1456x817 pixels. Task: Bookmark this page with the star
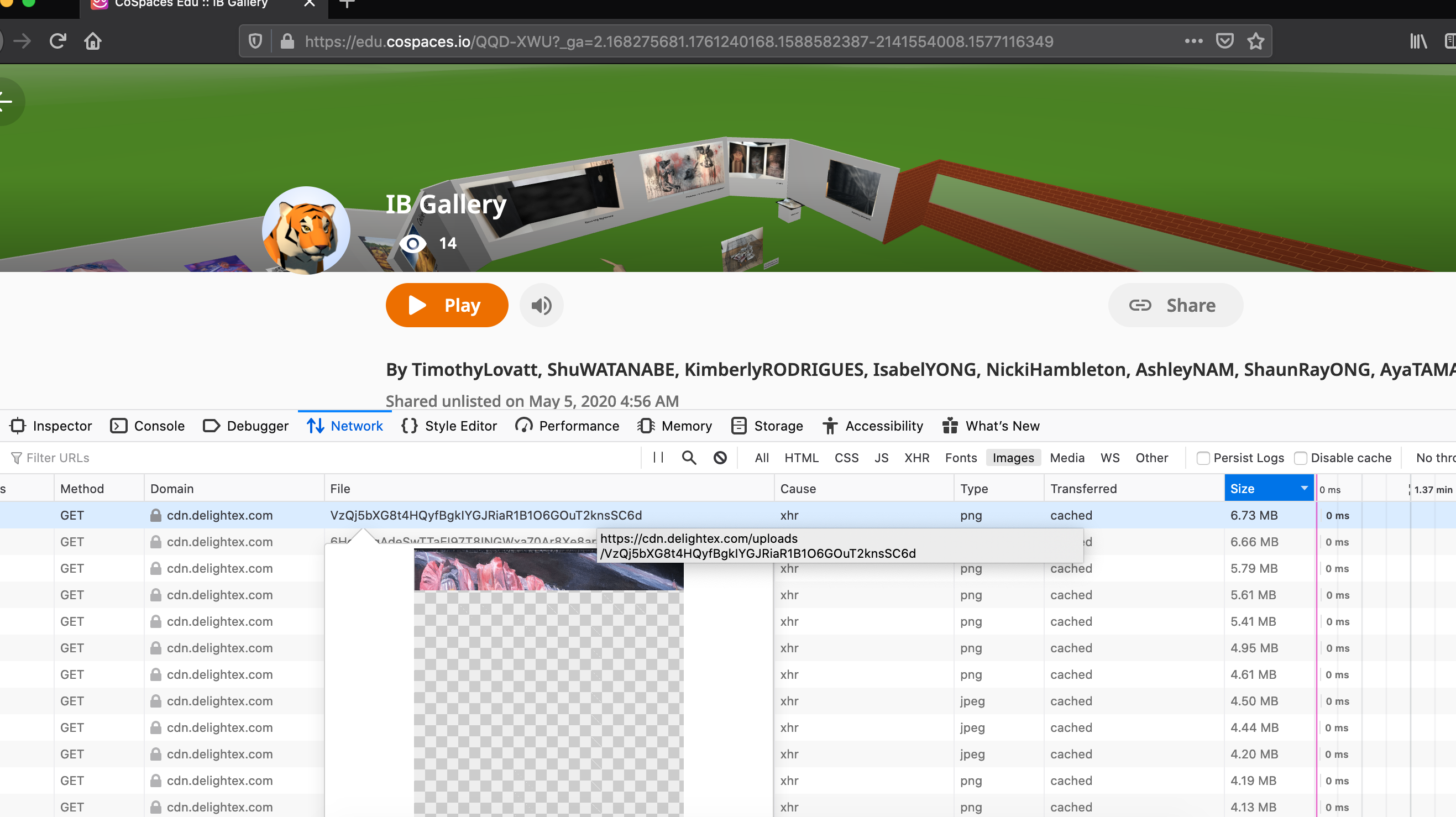click(1255, 41)
